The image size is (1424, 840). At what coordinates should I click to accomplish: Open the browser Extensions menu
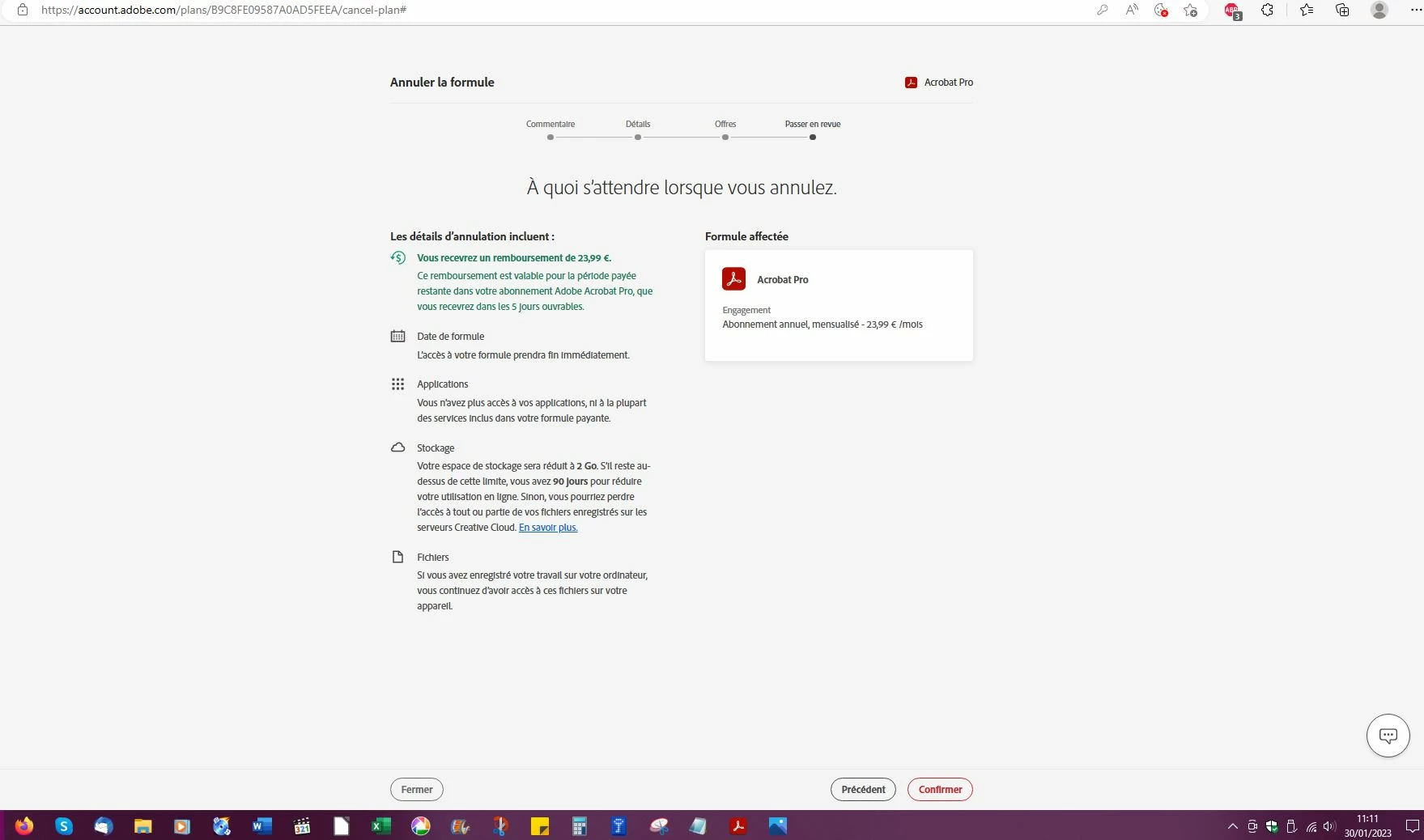1268,10
